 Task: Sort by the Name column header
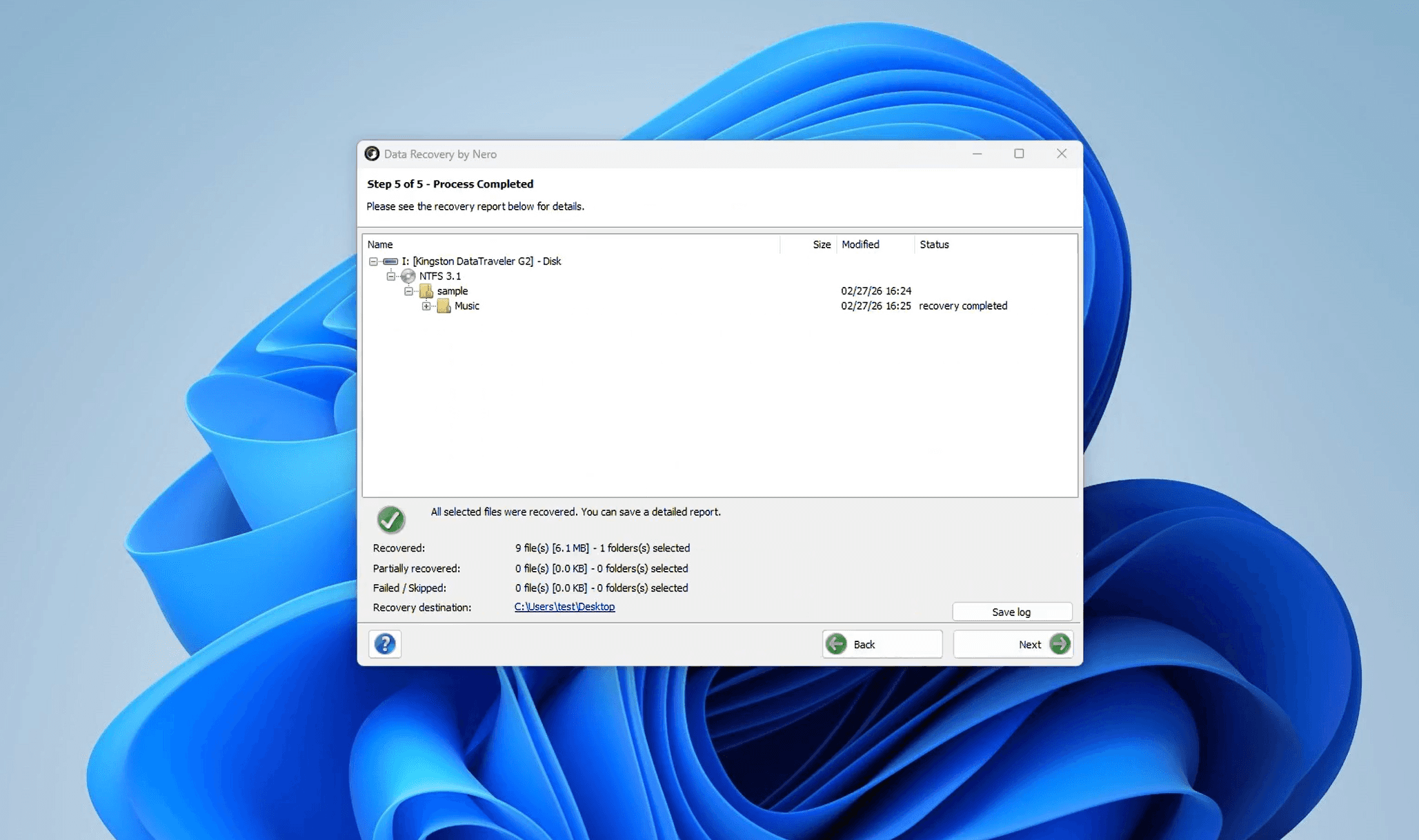coord(380,244)
